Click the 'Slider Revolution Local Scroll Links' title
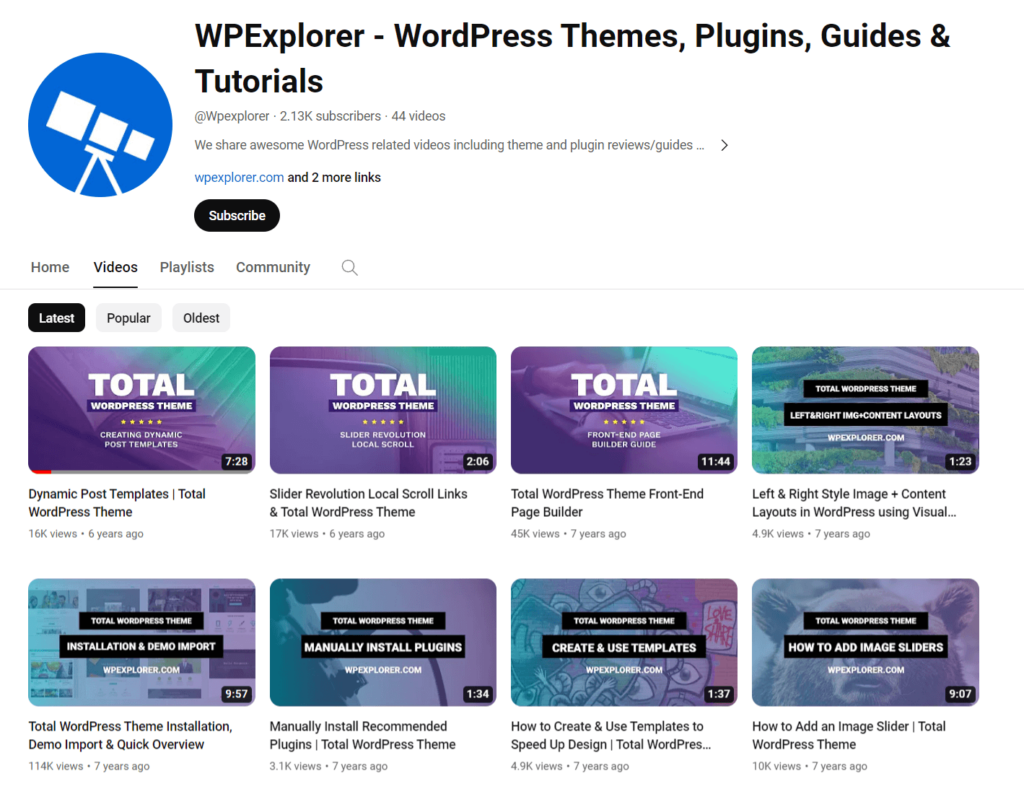This screenshot has width=1024, height=802. (x=368, y=503)
